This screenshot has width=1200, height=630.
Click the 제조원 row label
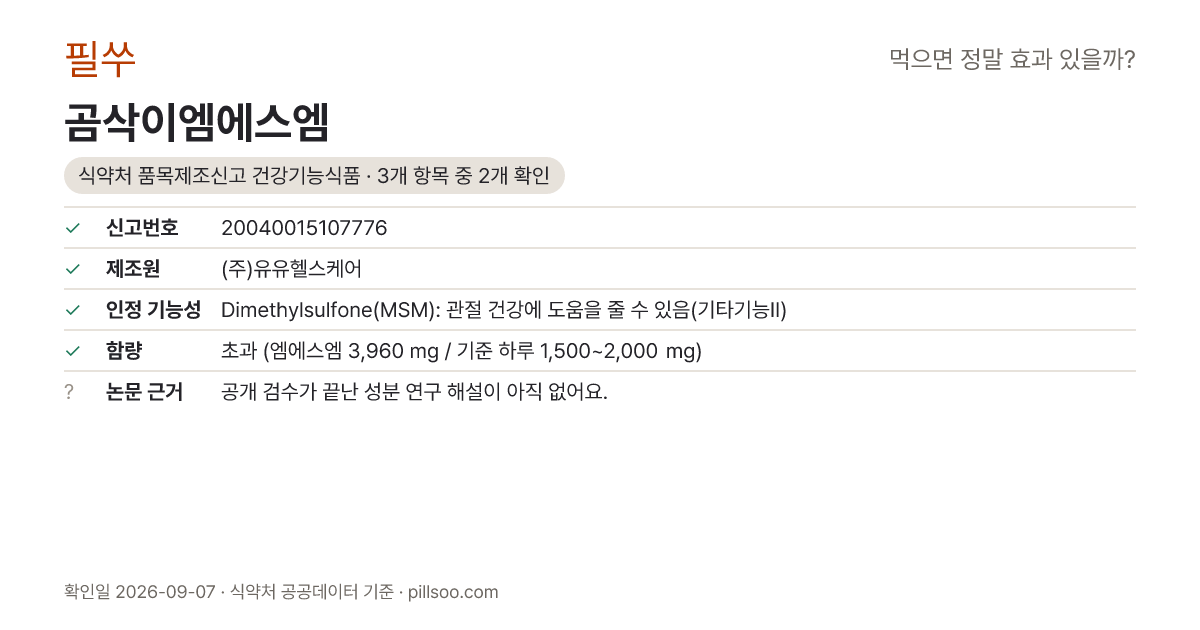(133, 269)
